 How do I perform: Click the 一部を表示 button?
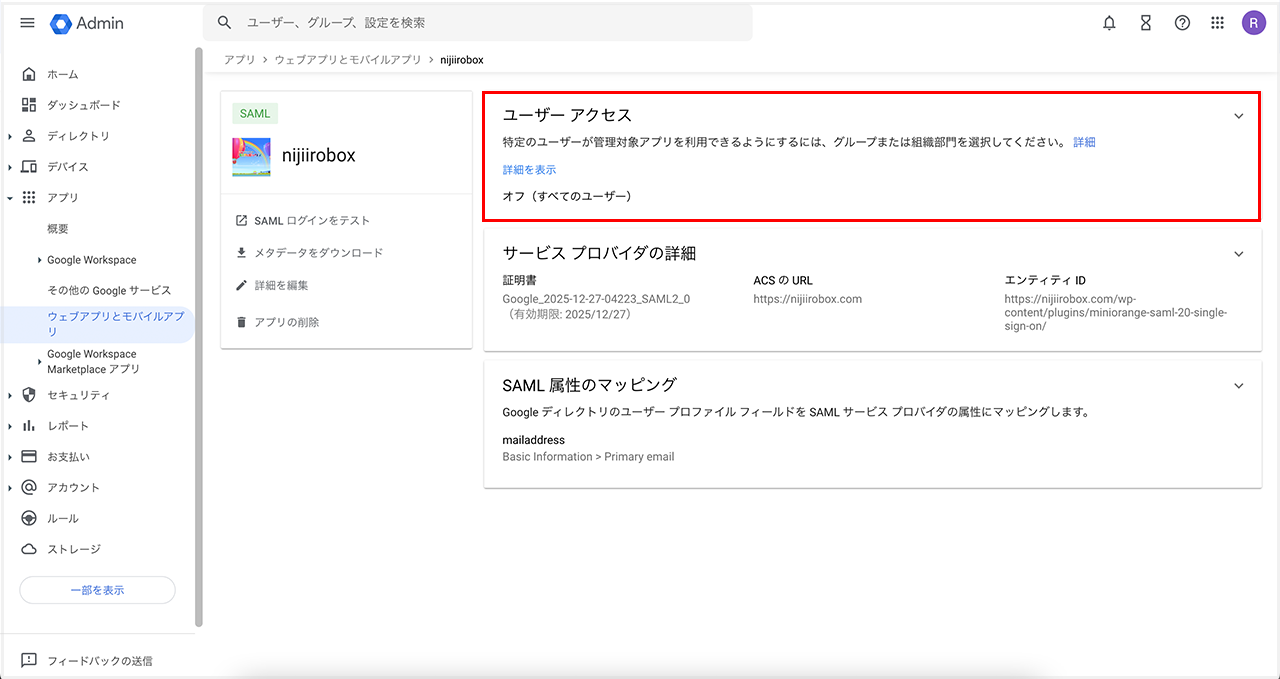point(97,590)
